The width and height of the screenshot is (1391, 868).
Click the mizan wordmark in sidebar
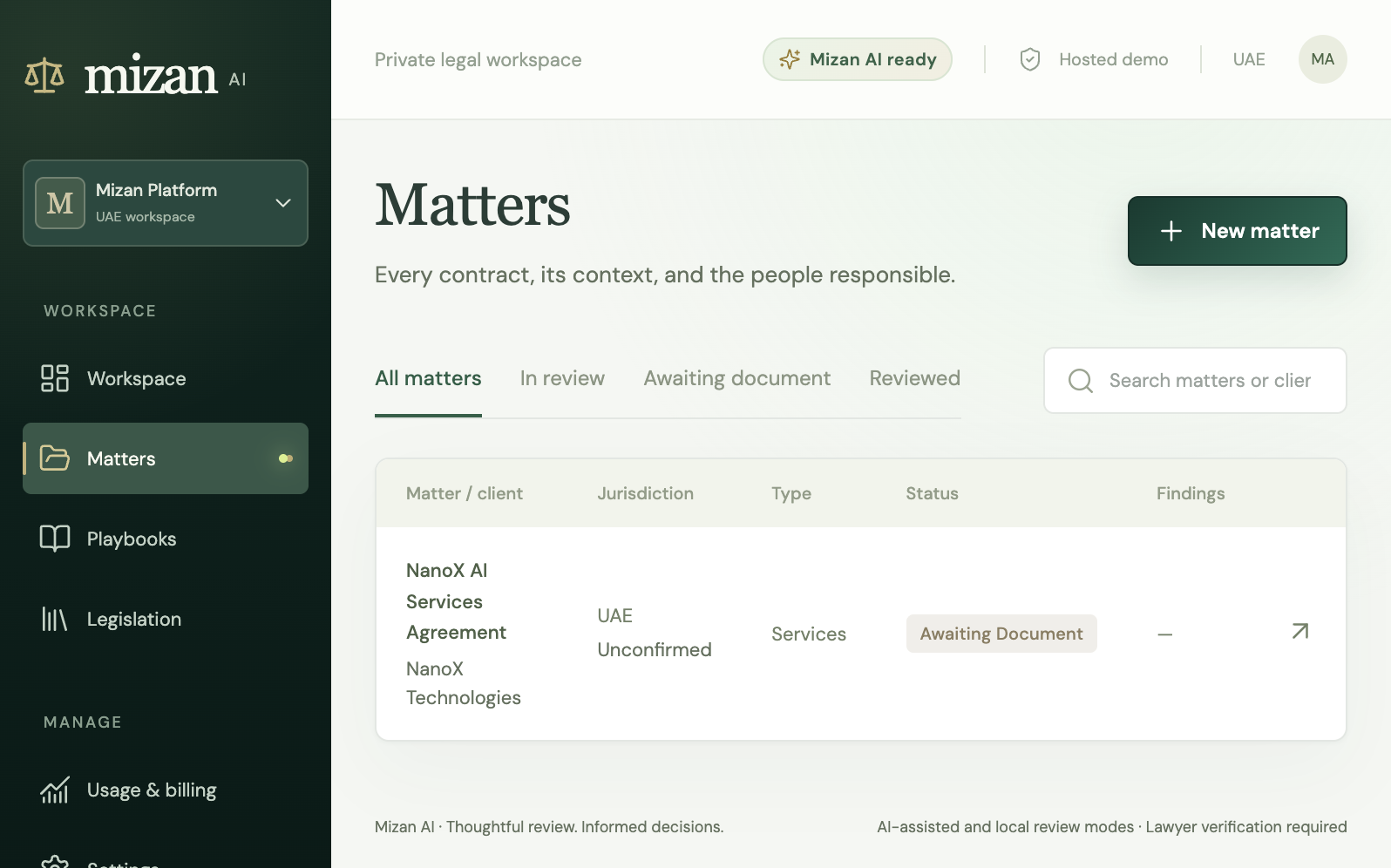click(151, 75)
